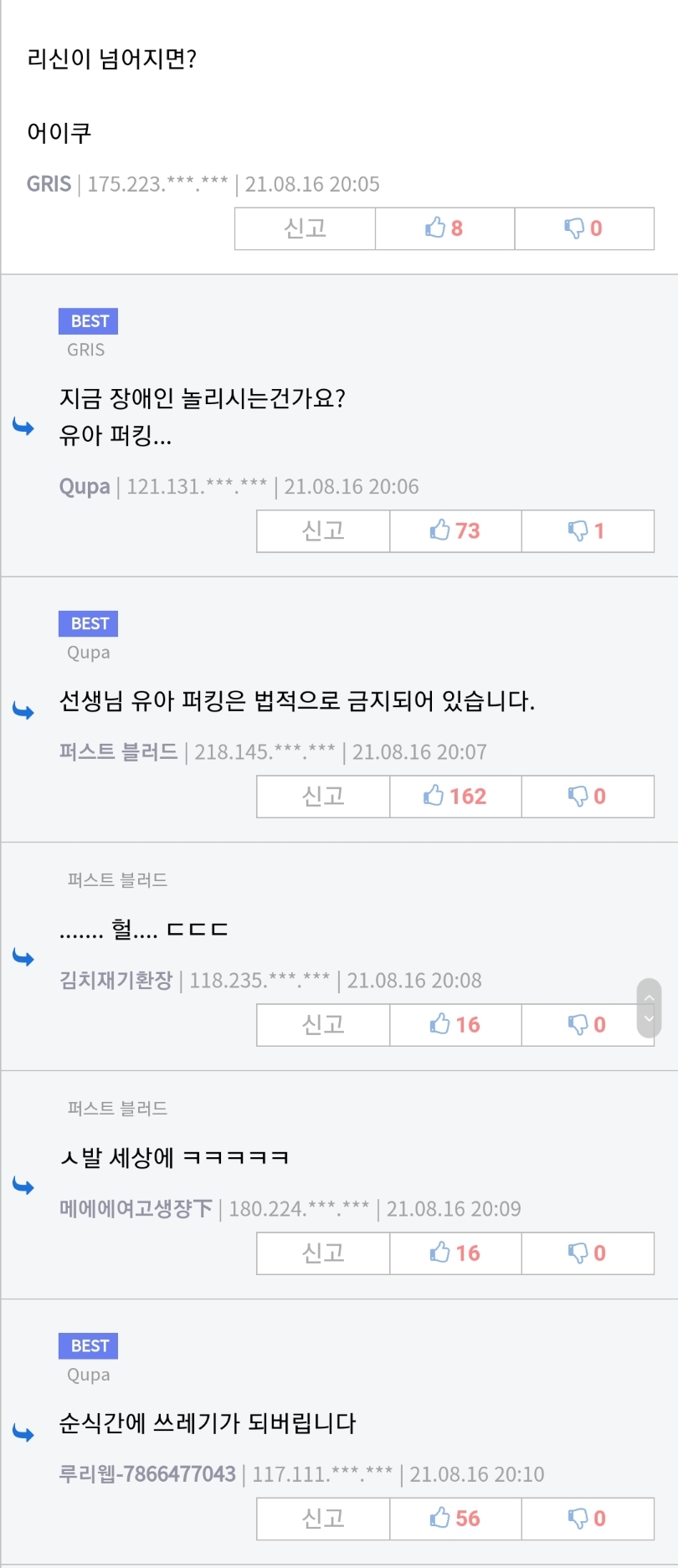Upvote 메에에여고생쟝下's comment
The image size is (678, 1568).
455,1253
